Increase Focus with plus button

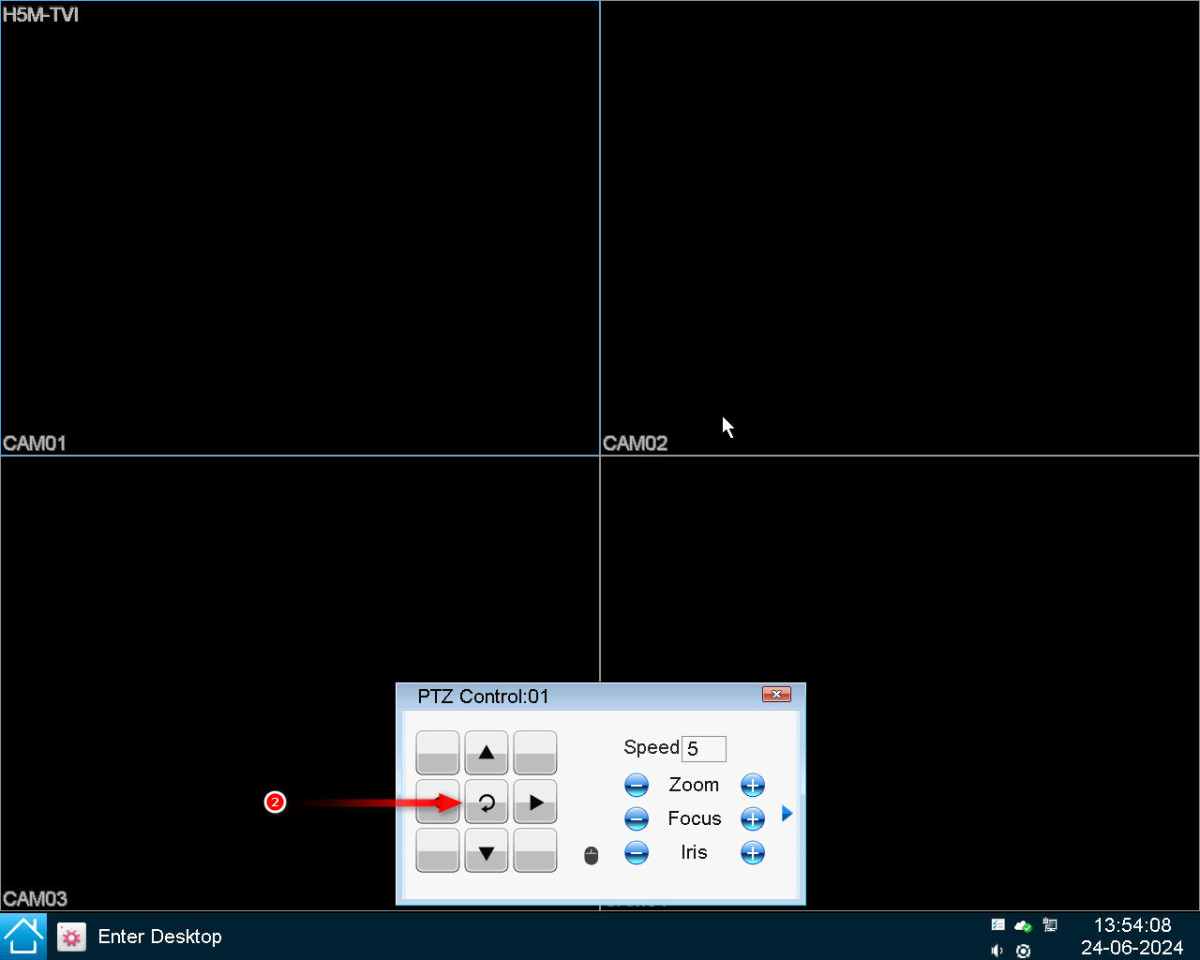tap(752, 819)
